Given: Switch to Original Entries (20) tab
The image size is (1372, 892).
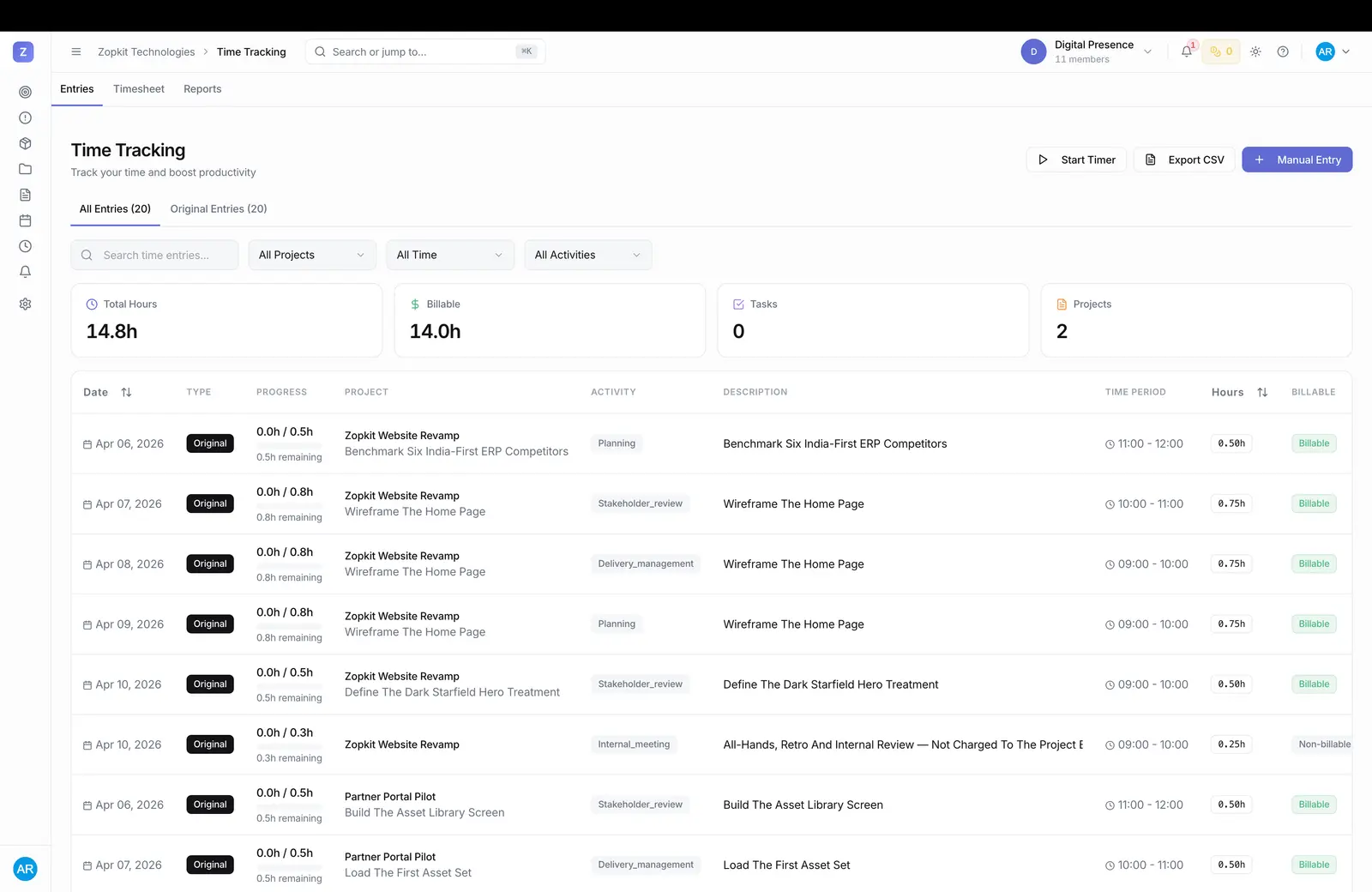Looking at the screenshot, I should click(x=219, y=208).
